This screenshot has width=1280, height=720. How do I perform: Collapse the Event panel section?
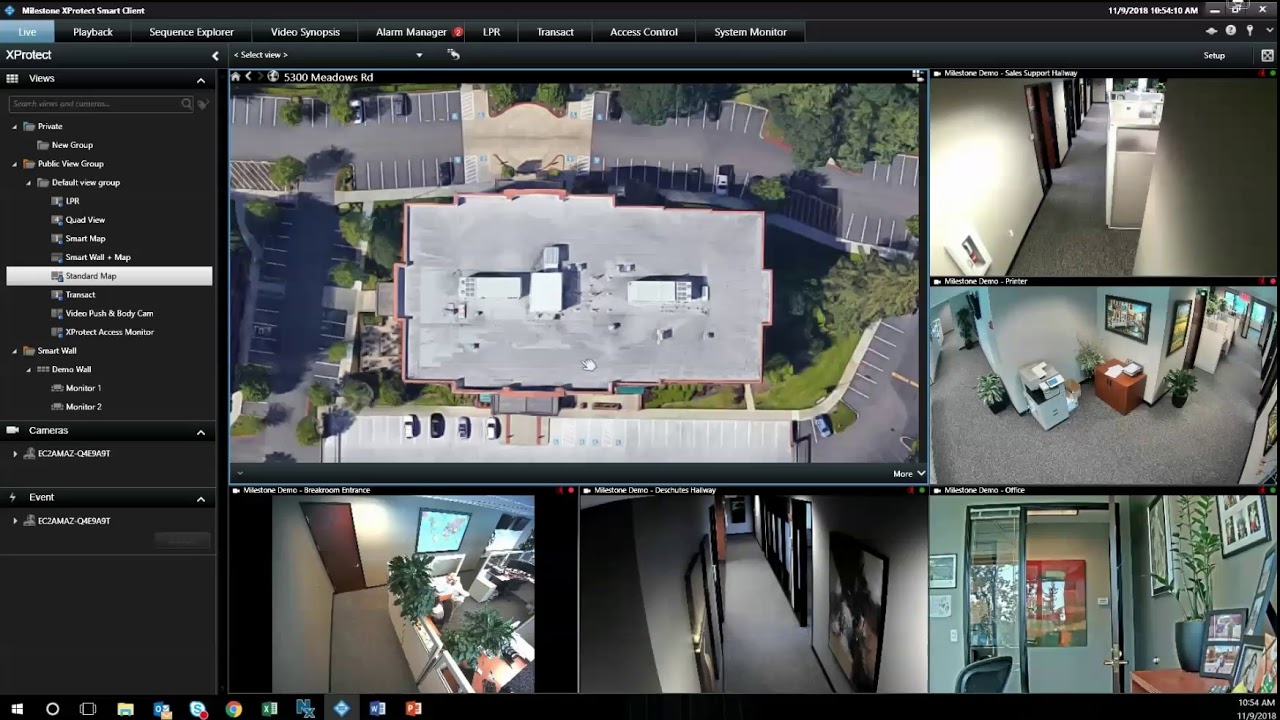[x=201, y=499]
